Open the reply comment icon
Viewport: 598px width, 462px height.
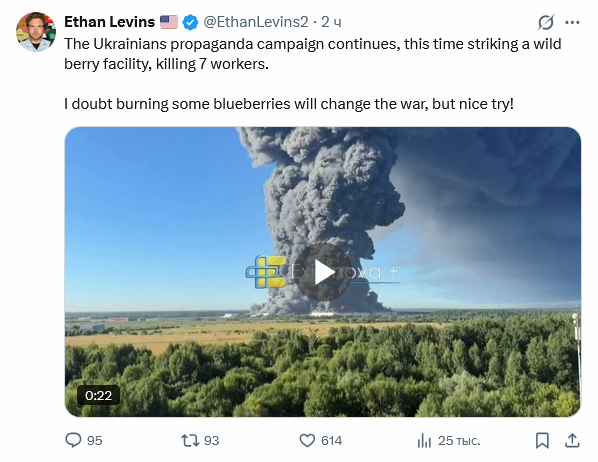(x=73, y=440)
